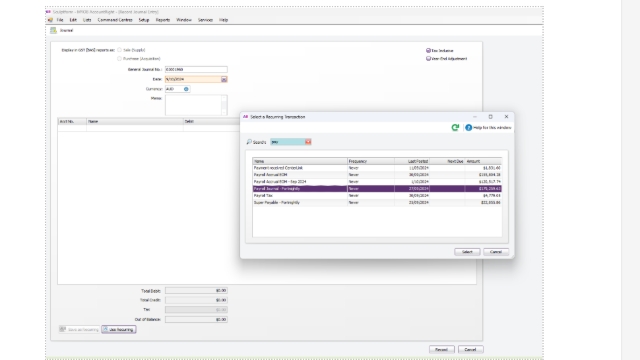Image resolution: width=640 pixels, height=360 pixels.
Task: Sort by the Frequency column header
Action: [371, 161]
